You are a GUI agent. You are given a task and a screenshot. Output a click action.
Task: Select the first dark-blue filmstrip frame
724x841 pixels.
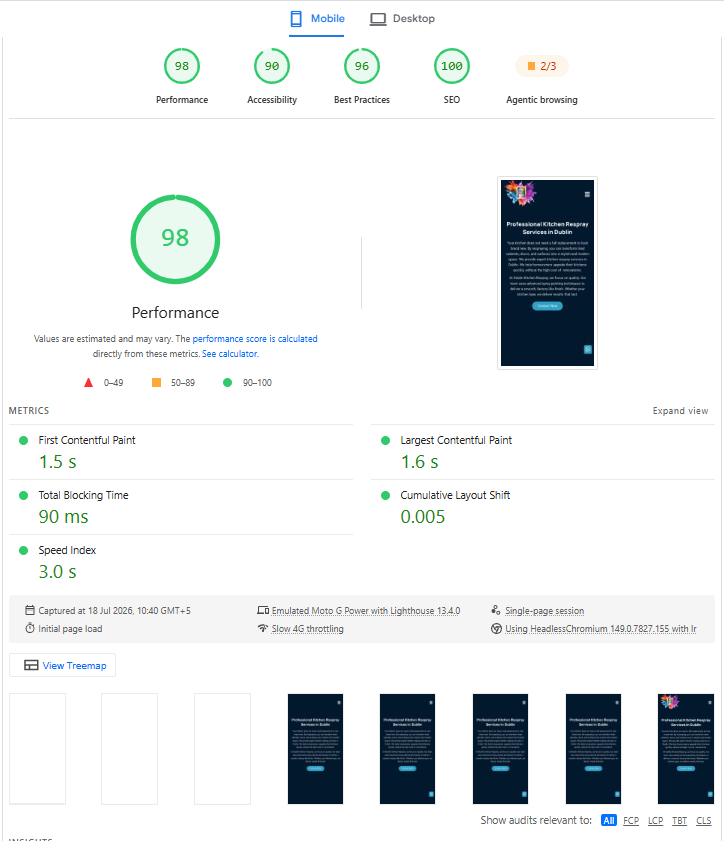(x=315, y=749)
